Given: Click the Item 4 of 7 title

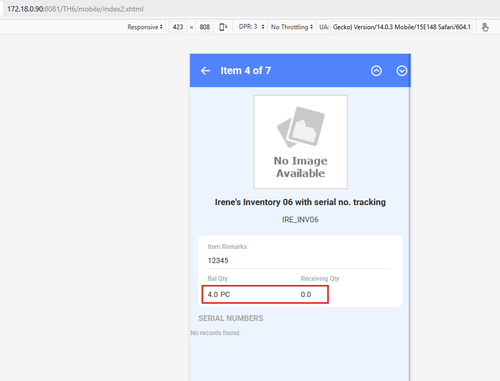Looking at the screenshot, I should coord(246,71).
